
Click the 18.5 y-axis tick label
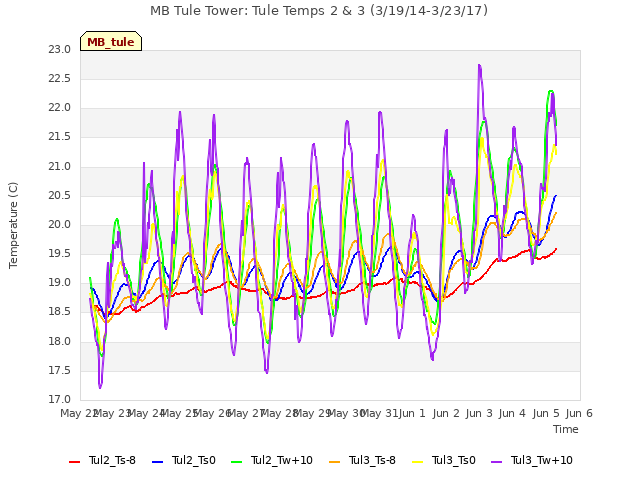[60, 312]
